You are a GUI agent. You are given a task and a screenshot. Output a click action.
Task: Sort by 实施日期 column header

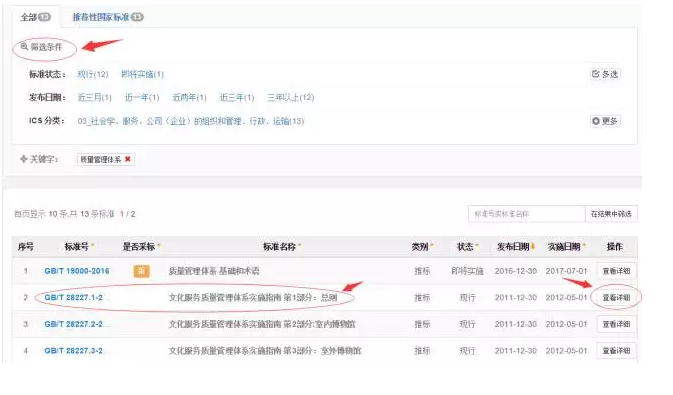[567, 246]
